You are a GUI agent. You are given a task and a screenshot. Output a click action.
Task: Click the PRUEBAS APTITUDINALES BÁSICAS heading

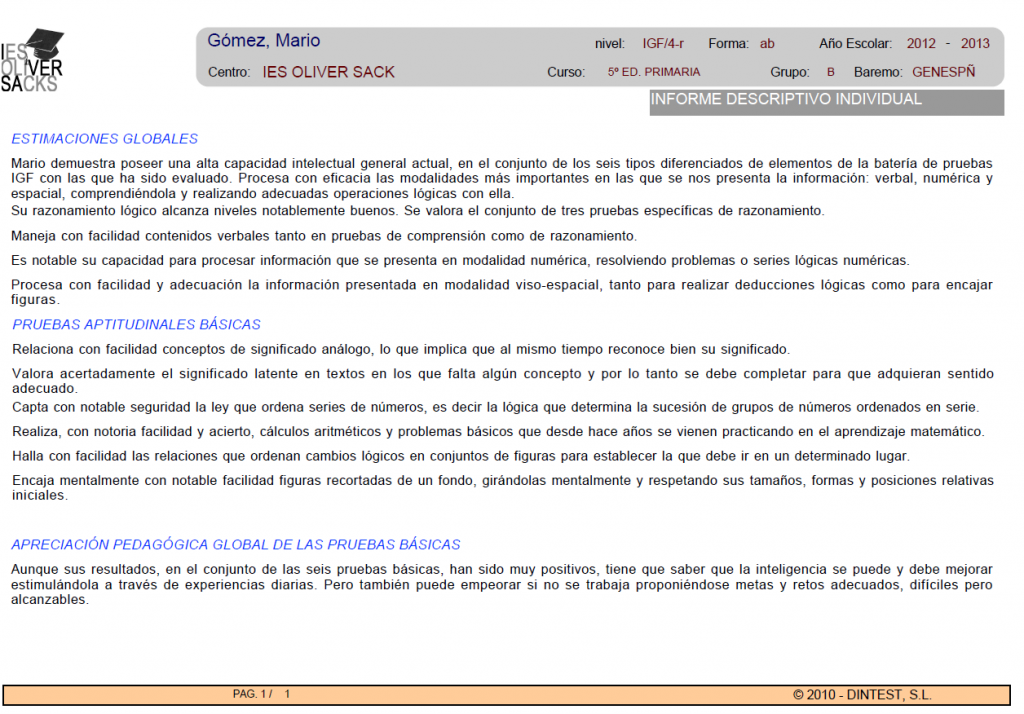point(137,325)
